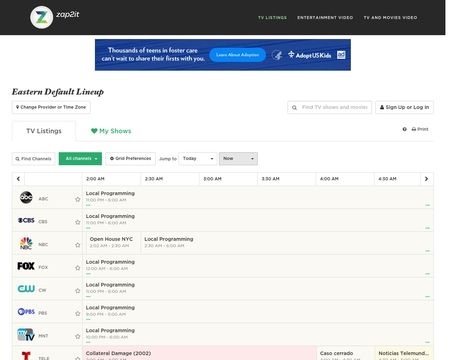Open the CBS channel logo
Image resolution: width=450 pixels, height=360 pixels.
26,220
